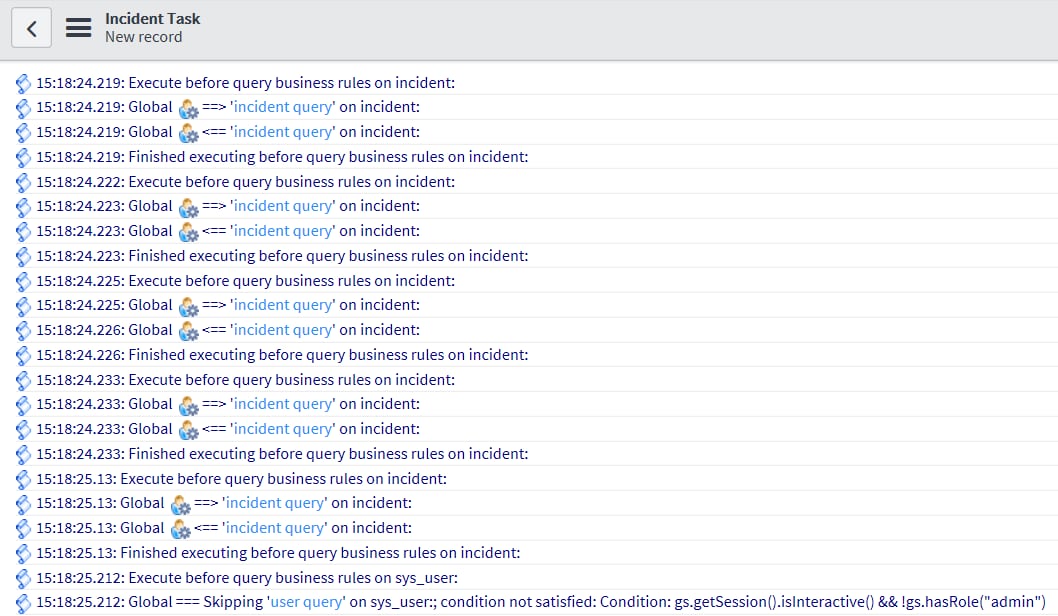The height and width of the screenshot is (616, 1058).
Task: Open 'incident query' link in 15:18:25.13 <== row
Action: pos(275,529)
